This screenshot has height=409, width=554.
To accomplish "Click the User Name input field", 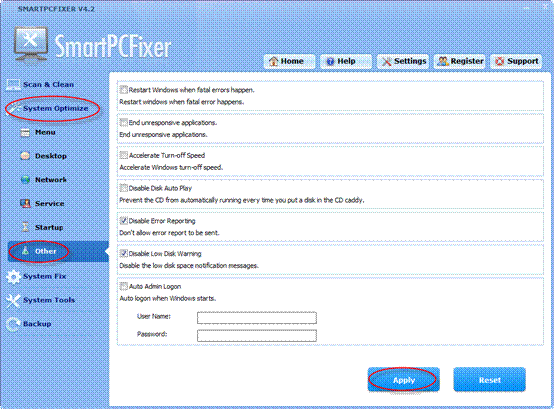I will coord(257,318).
